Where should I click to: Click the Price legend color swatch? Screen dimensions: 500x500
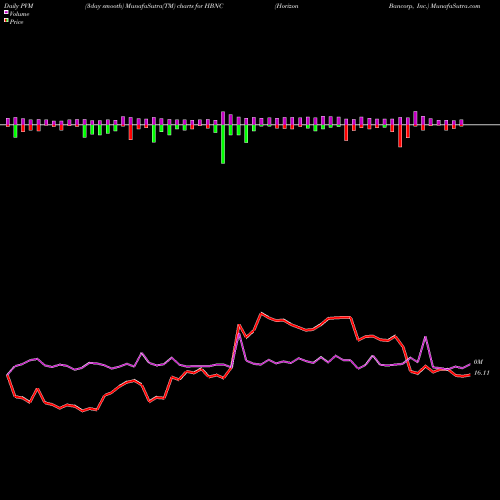[x=6, y=21]
